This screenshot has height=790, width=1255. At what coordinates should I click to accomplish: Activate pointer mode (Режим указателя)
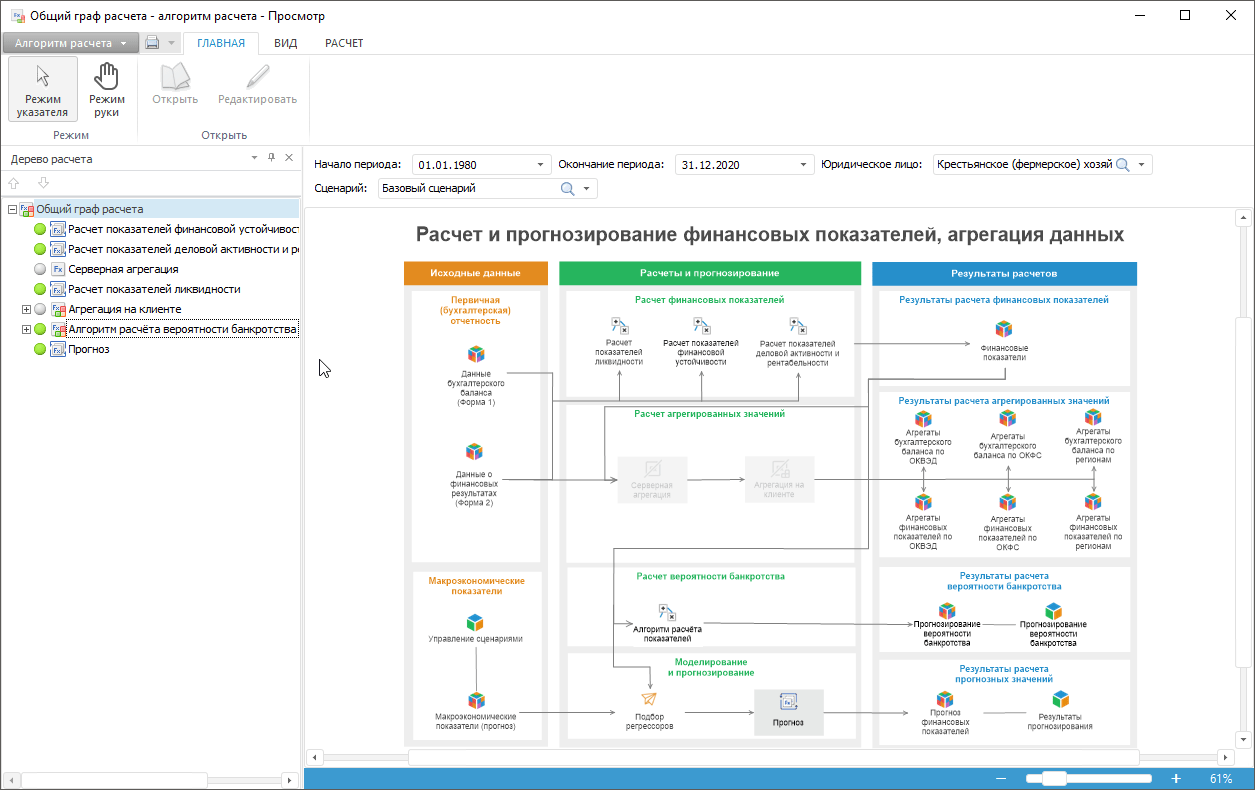(43, 89)
